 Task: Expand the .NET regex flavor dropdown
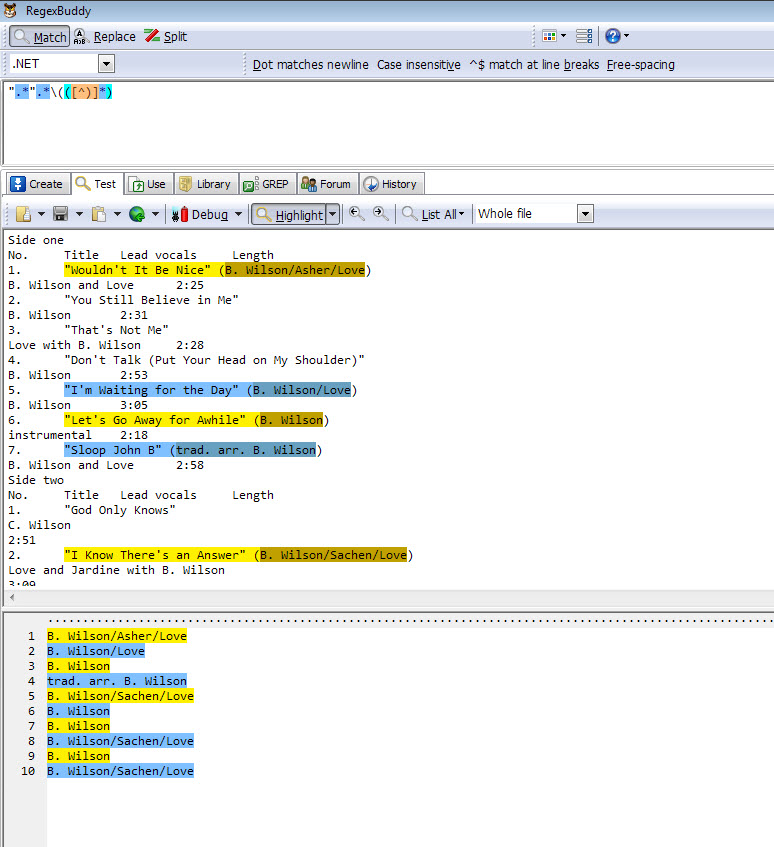click(x=106, y=64)
